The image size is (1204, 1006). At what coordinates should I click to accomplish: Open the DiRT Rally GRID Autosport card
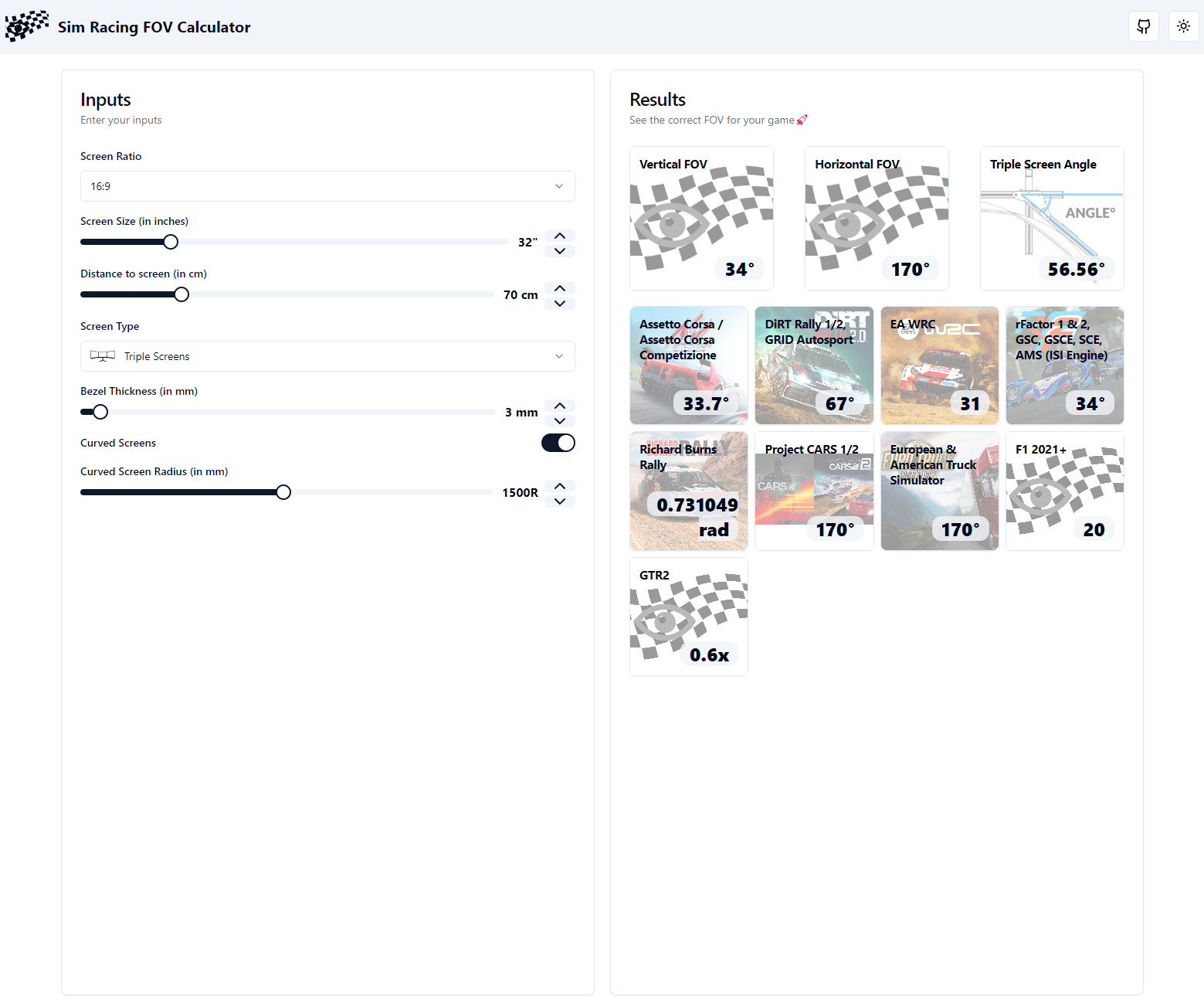coord(814,365)
